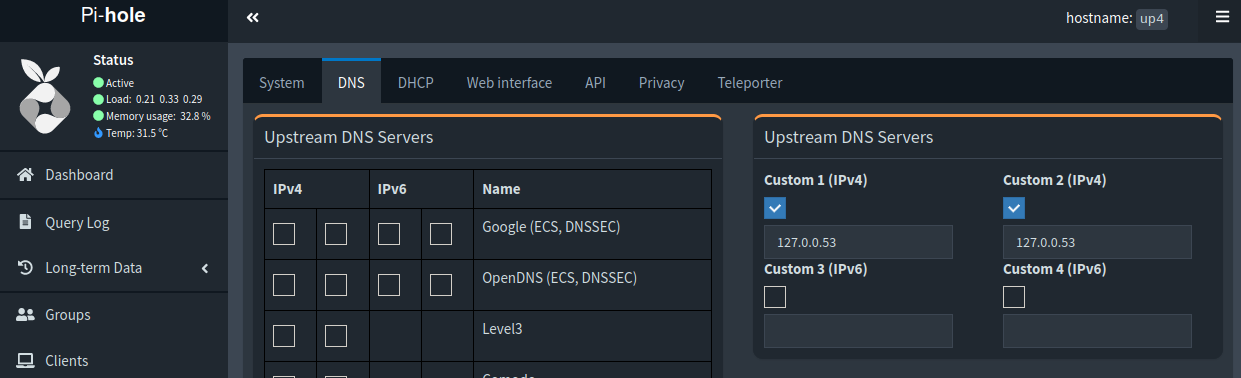Uncheck the Custom 2 (IPv4) checkbox

click(1014, 208)
